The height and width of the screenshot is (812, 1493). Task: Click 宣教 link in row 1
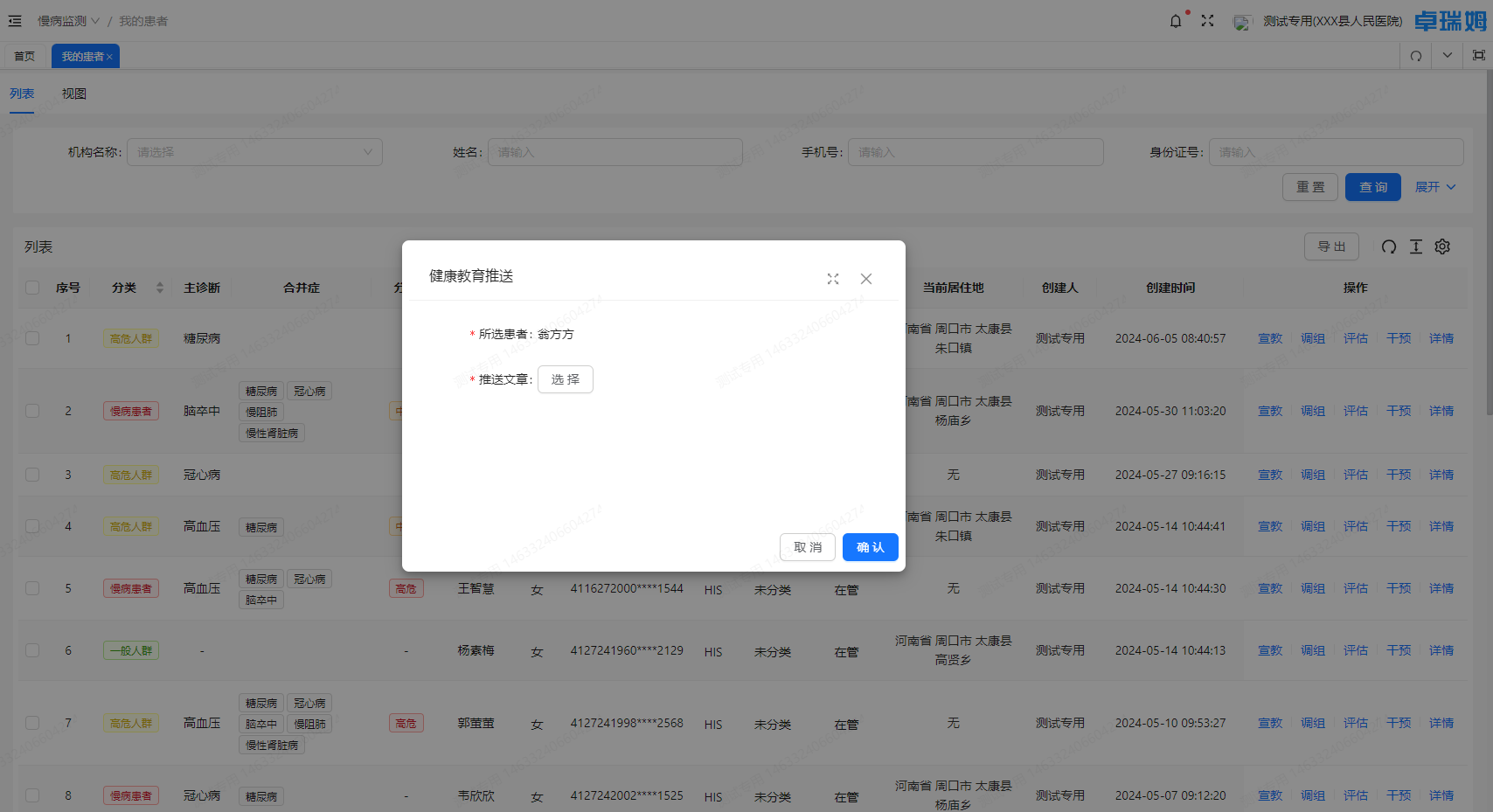(1270, 338)
